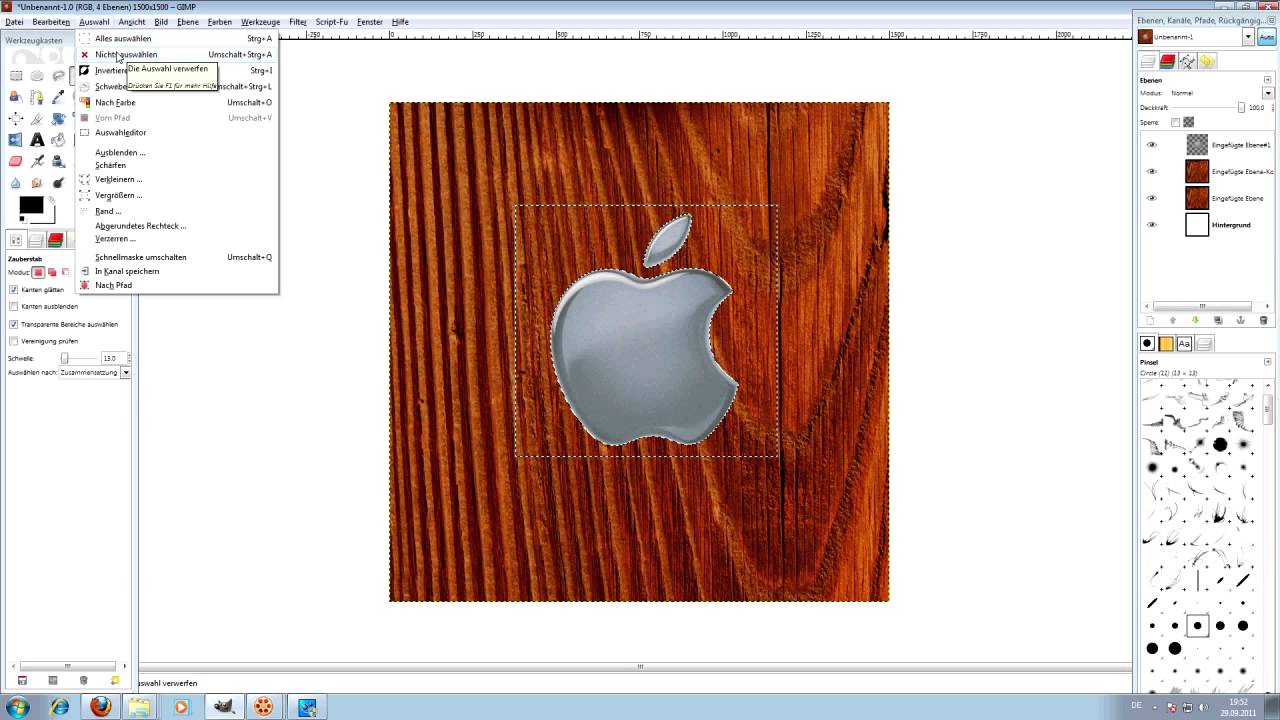
Task: Hide the Eingefügte Ebene-Kopie layer
Action: point(1151,172)
